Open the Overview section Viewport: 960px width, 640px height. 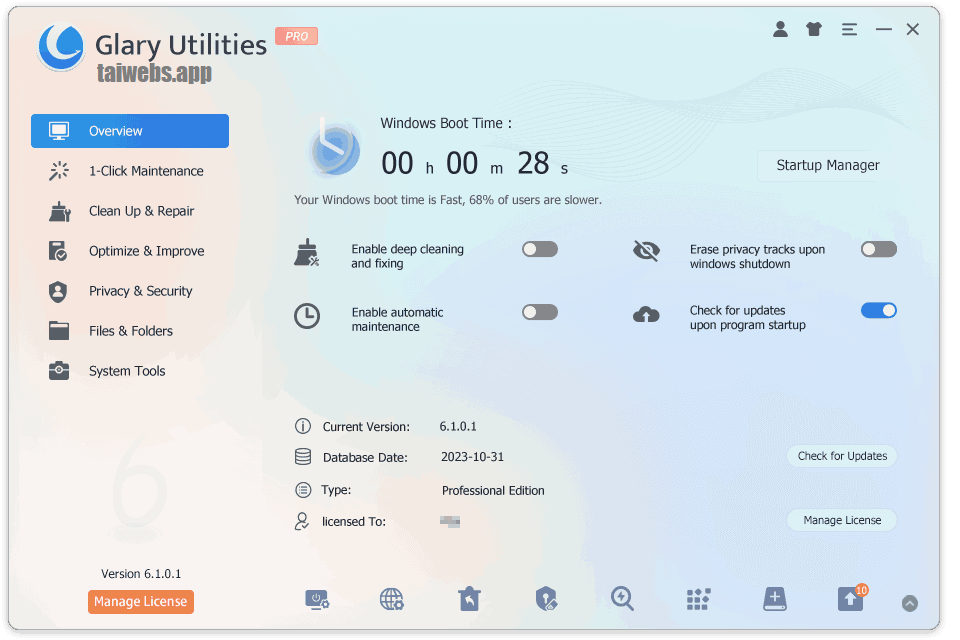pos(130,131)
